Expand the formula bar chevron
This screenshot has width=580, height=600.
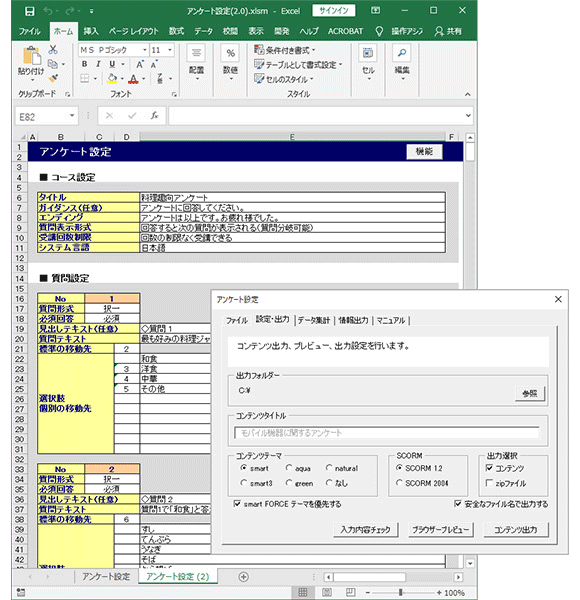(468, 116)
